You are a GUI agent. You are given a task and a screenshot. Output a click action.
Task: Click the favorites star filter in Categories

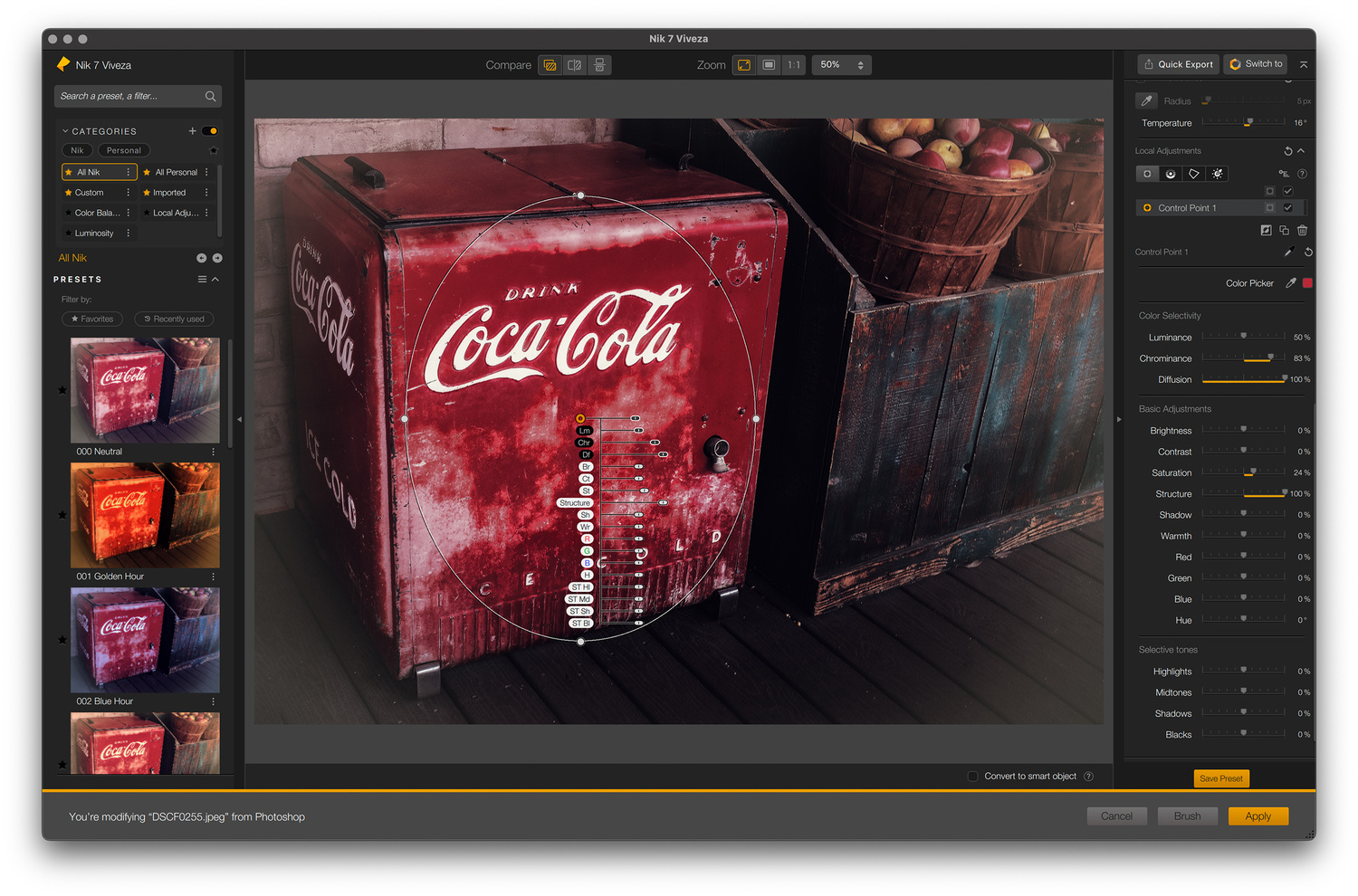pyautogui.click(x=214, y=151)
